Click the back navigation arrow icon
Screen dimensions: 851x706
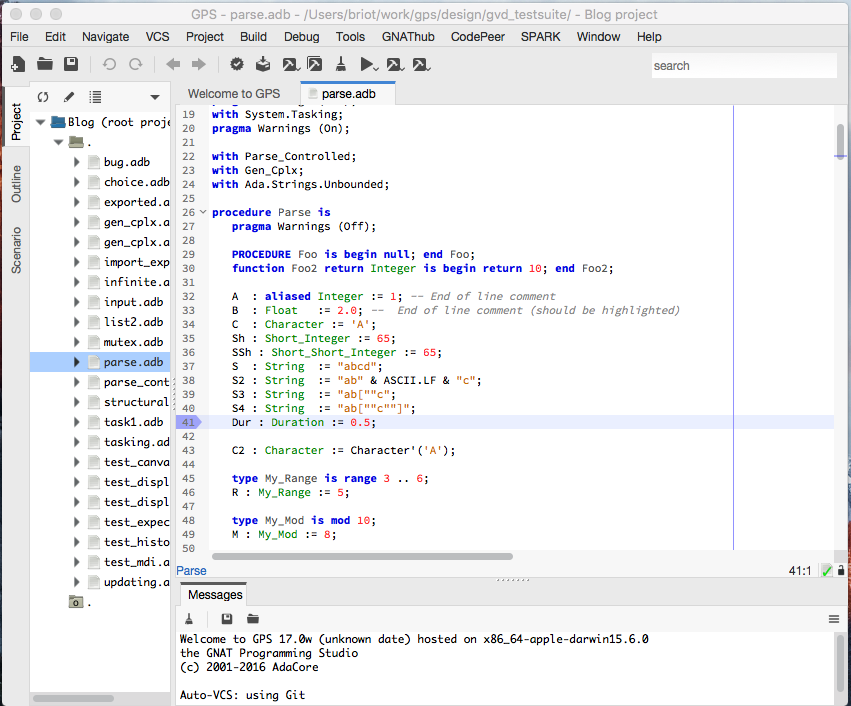click(x=171, y=63)
